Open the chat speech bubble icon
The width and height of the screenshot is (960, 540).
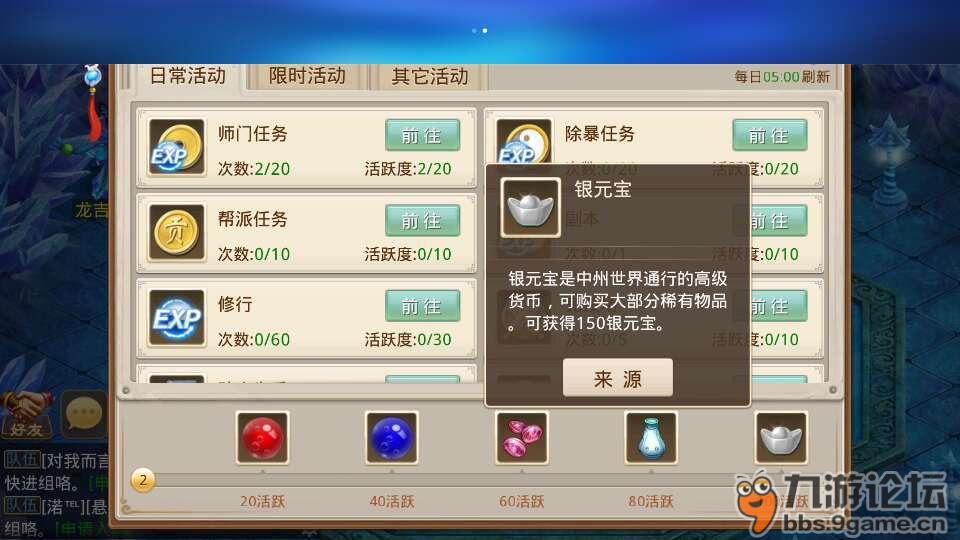pyautogui.click(x=84, y=414)
